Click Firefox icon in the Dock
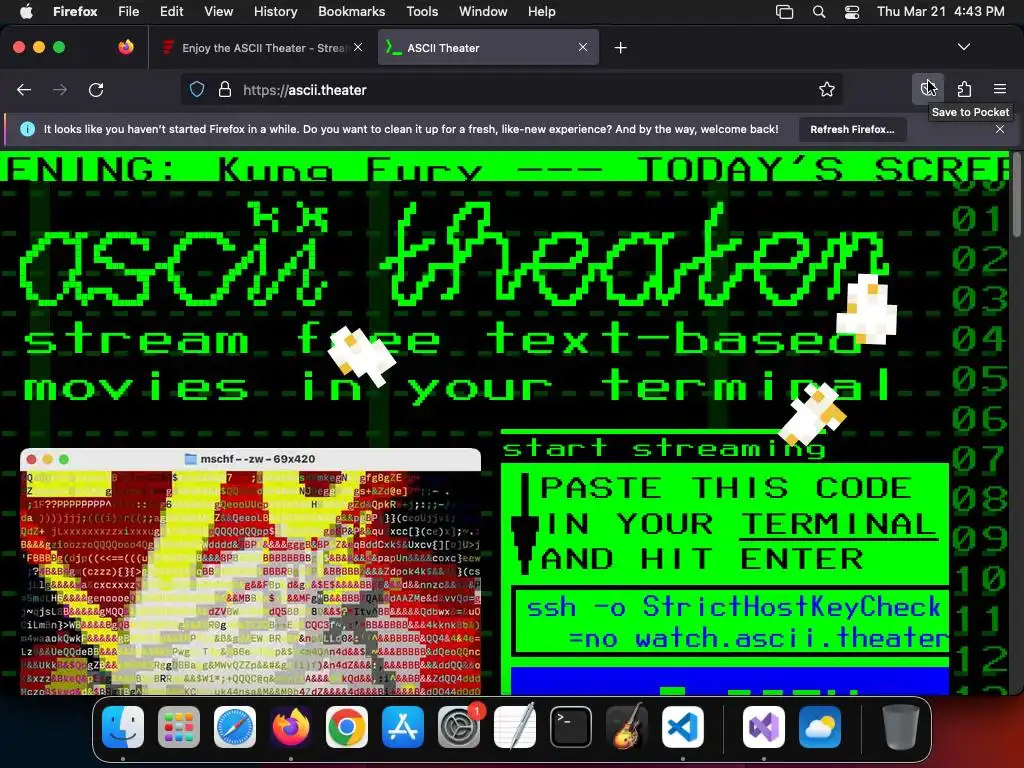 point(291,727)
